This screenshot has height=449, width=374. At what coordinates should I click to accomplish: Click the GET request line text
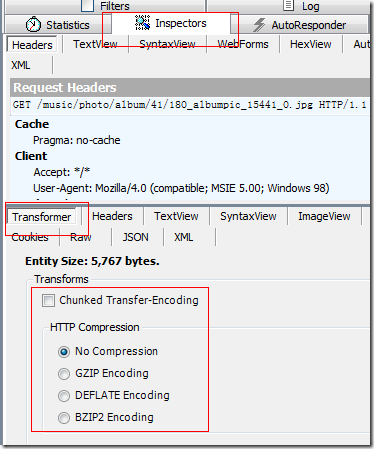pyautogui.click(x=189, y=105)
